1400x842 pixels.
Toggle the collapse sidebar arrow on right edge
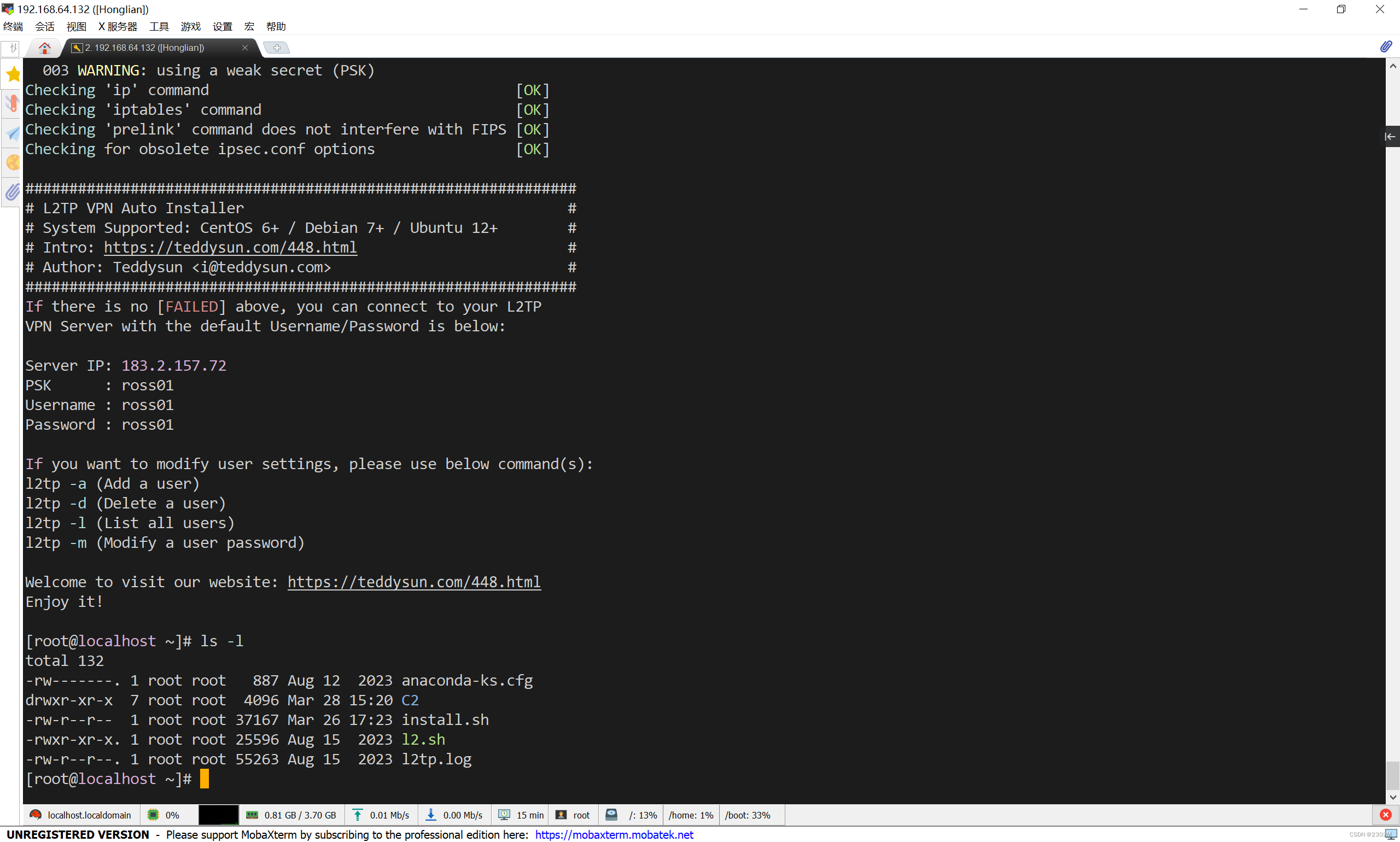pos(1390,137)
